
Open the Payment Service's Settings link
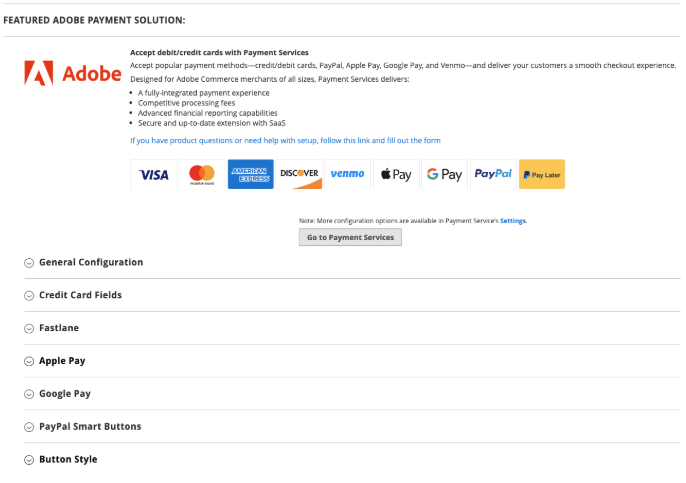pos(512,220)
